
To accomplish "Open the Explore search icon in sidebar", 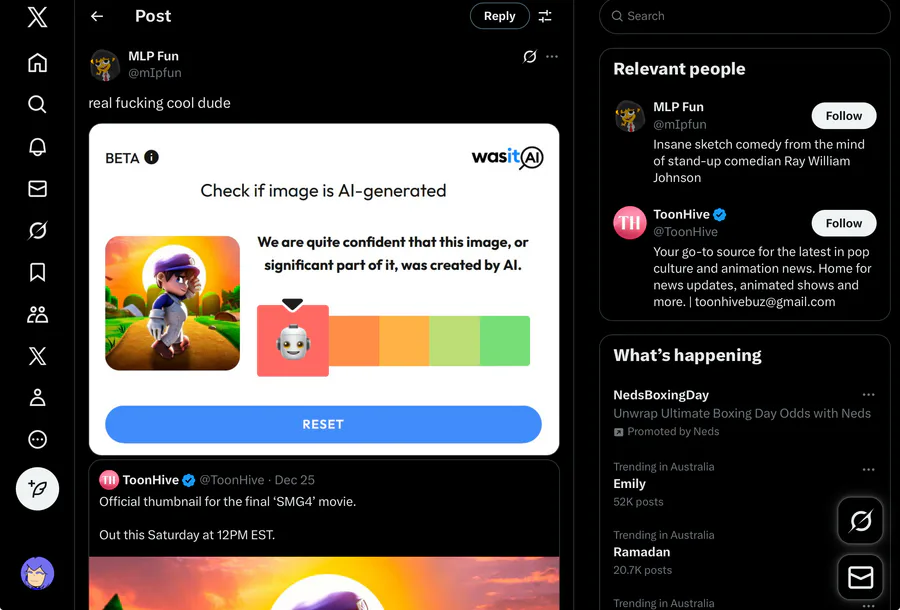I will [37, 105].
